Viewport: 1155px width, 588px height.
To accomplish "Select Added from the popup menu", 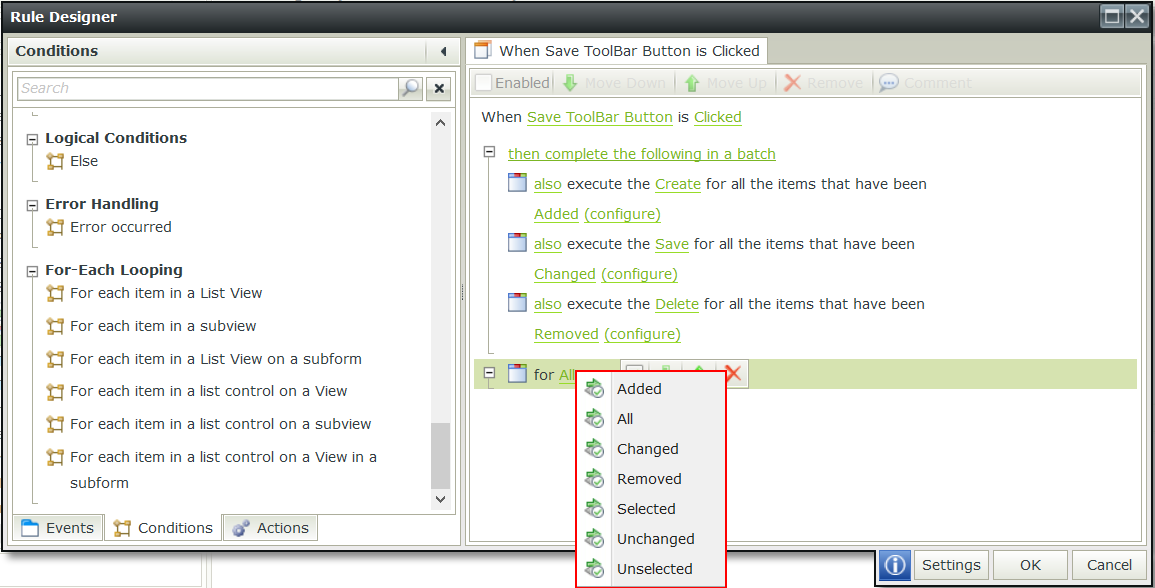I will (650, 388).
